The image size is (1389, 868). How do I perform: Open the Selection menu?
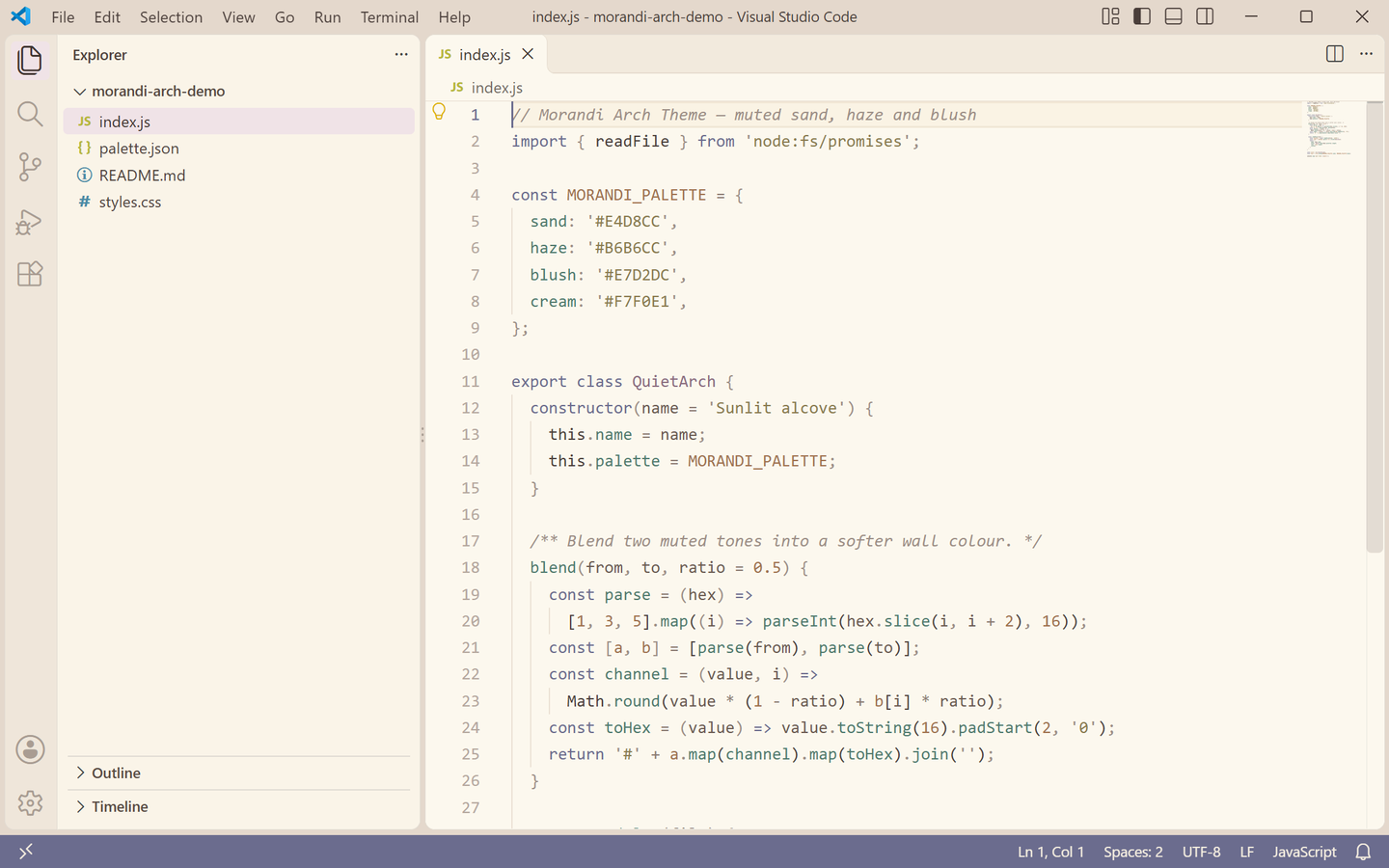coord(171,17)
